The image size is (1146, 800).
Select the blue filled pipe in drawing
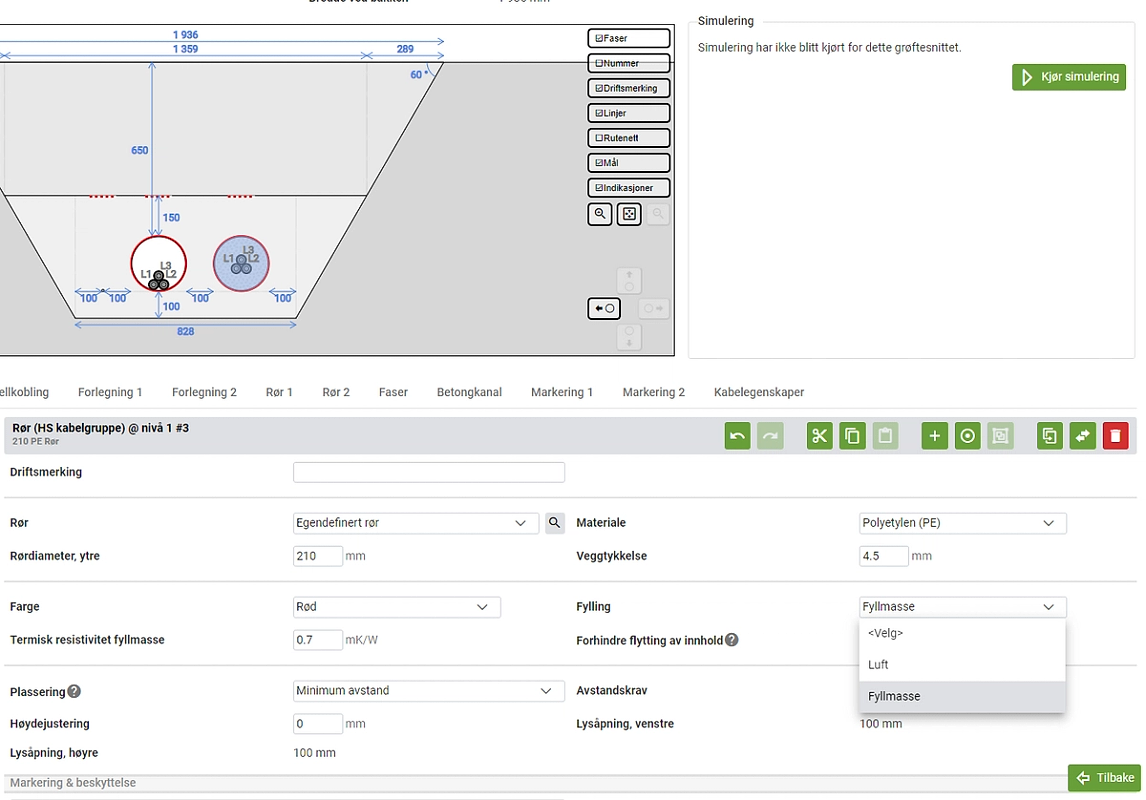[241, 263]
